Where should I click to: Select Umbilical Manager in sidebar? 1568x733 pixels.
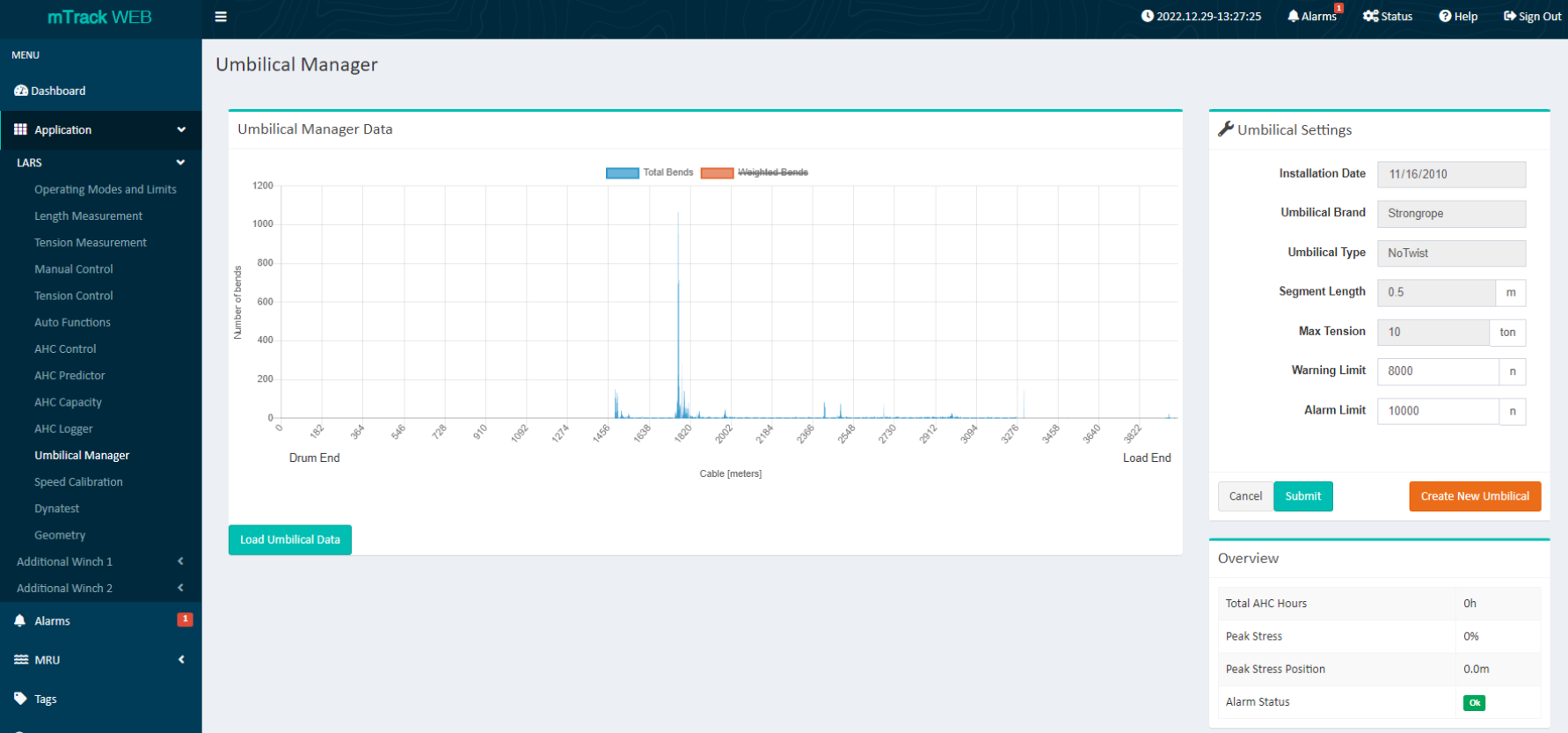click(82, 455)
